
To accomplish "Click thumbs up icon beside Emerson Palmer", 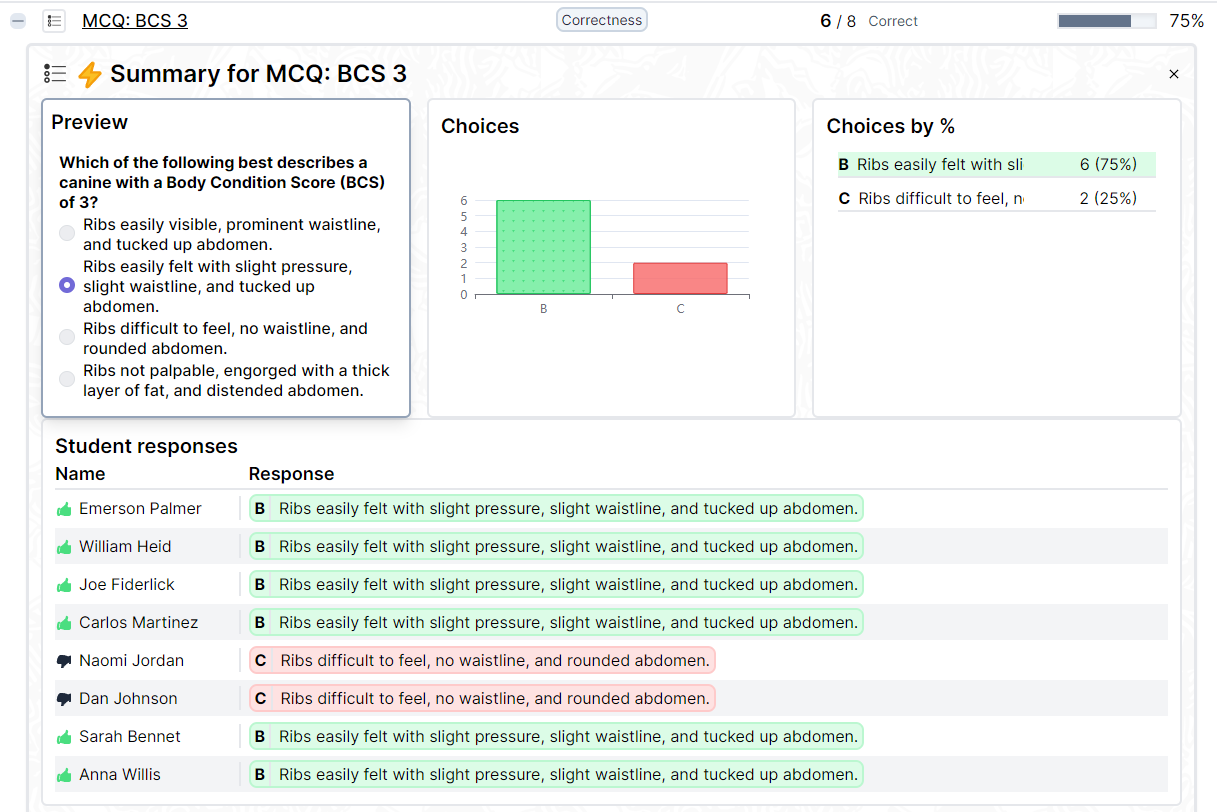I will click(x=65, y=509).
